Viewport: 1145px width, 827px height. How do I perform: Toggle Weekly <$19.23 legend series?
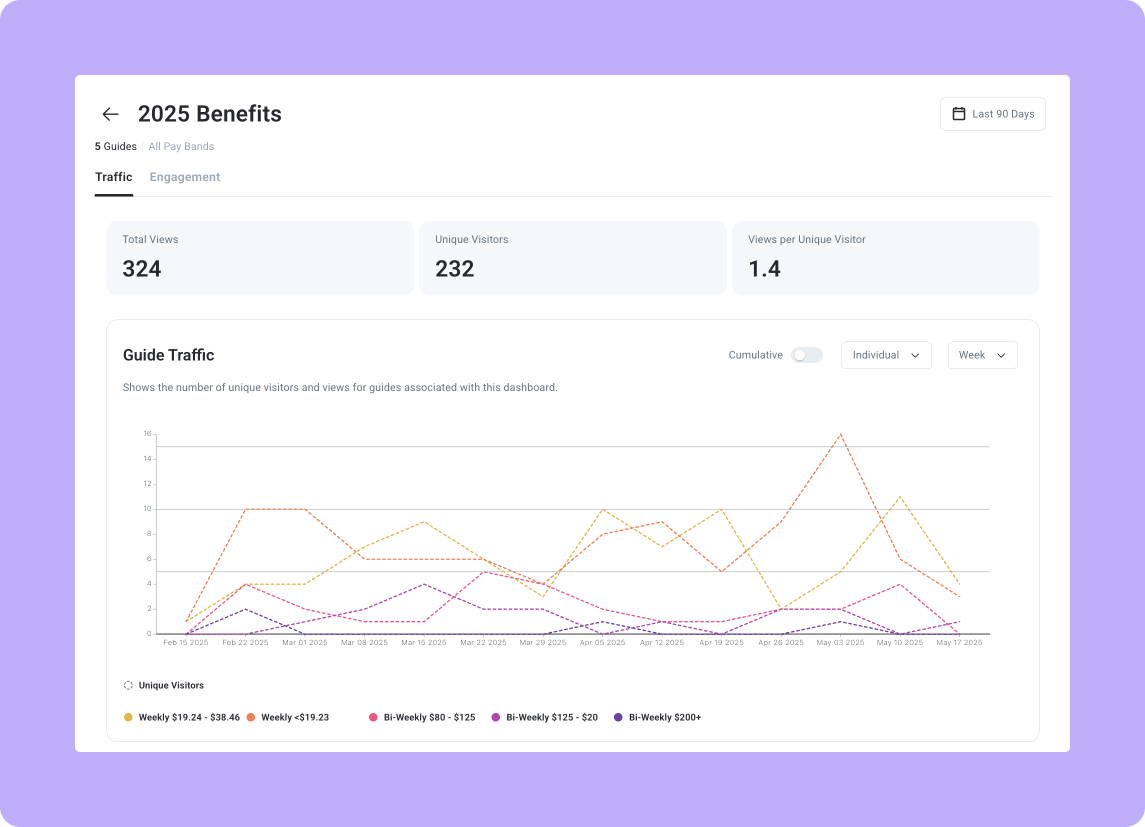[295, 717]
